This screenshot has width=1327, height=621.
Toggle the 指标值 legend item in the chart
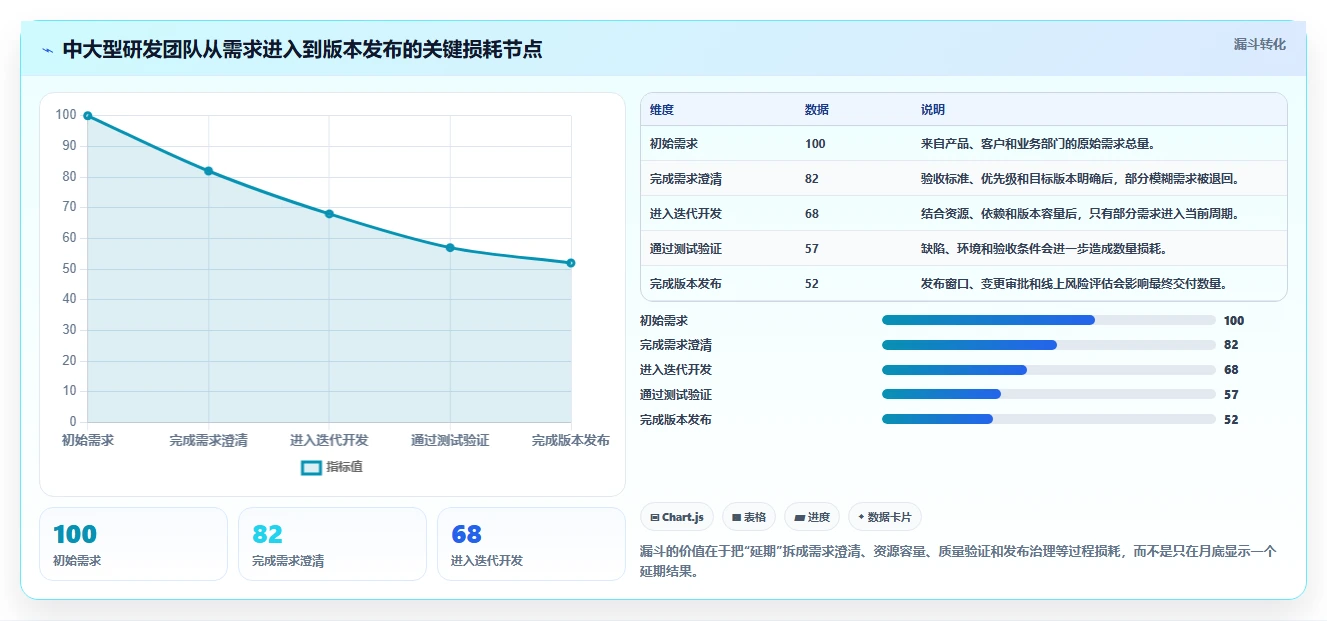click(x=332, y=467)
